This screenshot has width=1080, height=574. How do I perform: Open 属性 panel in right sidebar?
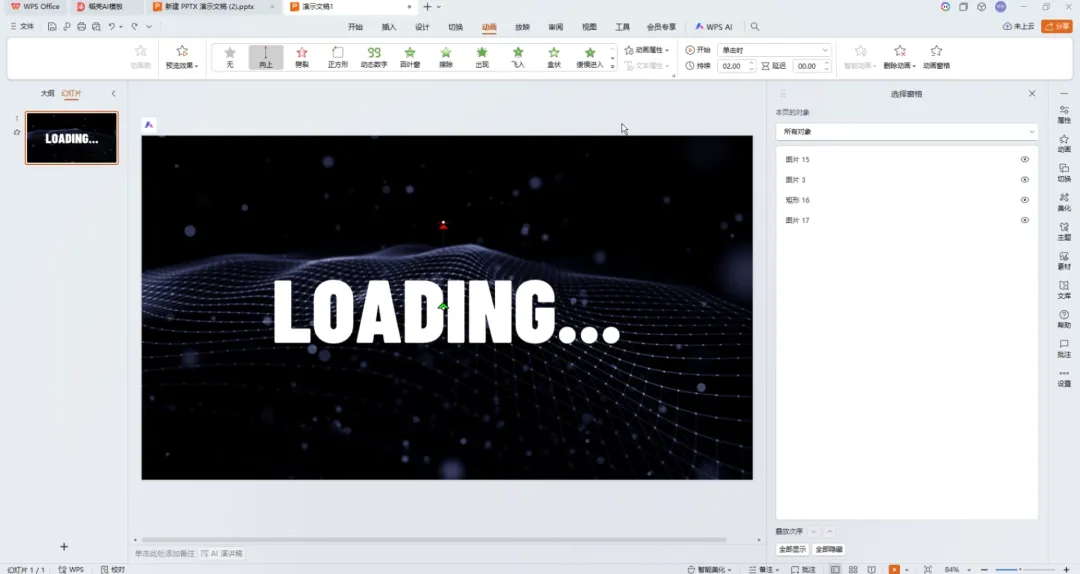pos(1064,114)
